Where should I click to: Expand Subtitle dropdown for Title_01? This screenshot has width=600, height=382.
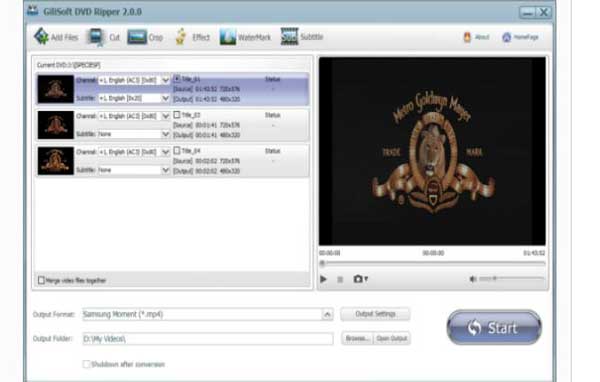[165, 98]
